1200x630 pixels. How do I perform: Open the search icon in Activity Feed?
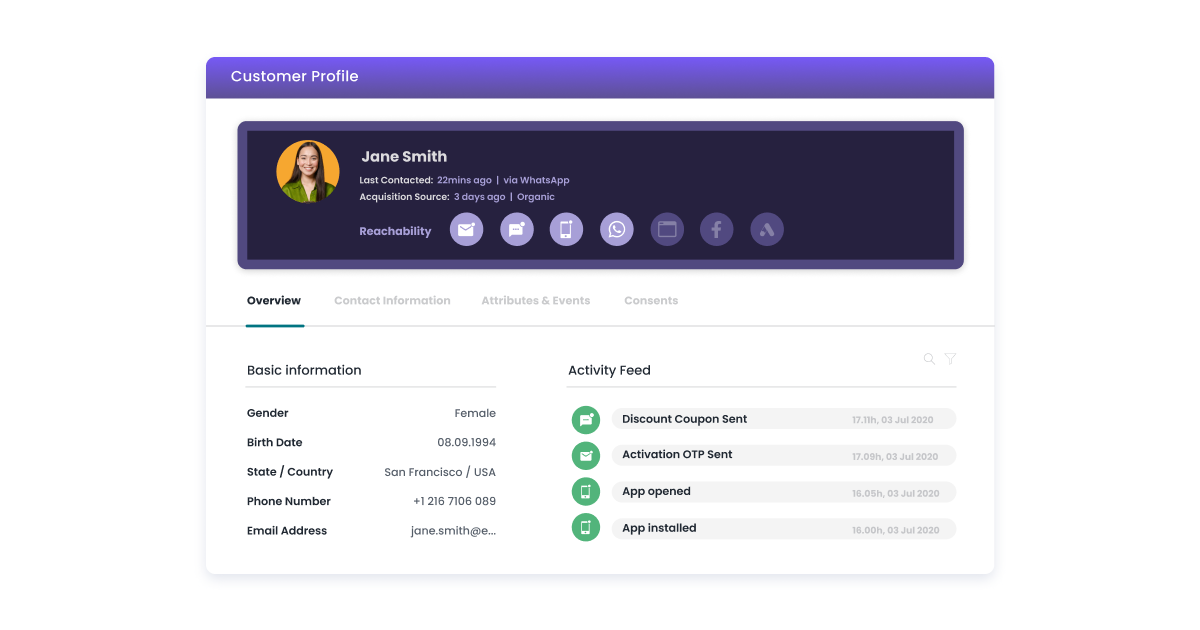tap(928, 358)
